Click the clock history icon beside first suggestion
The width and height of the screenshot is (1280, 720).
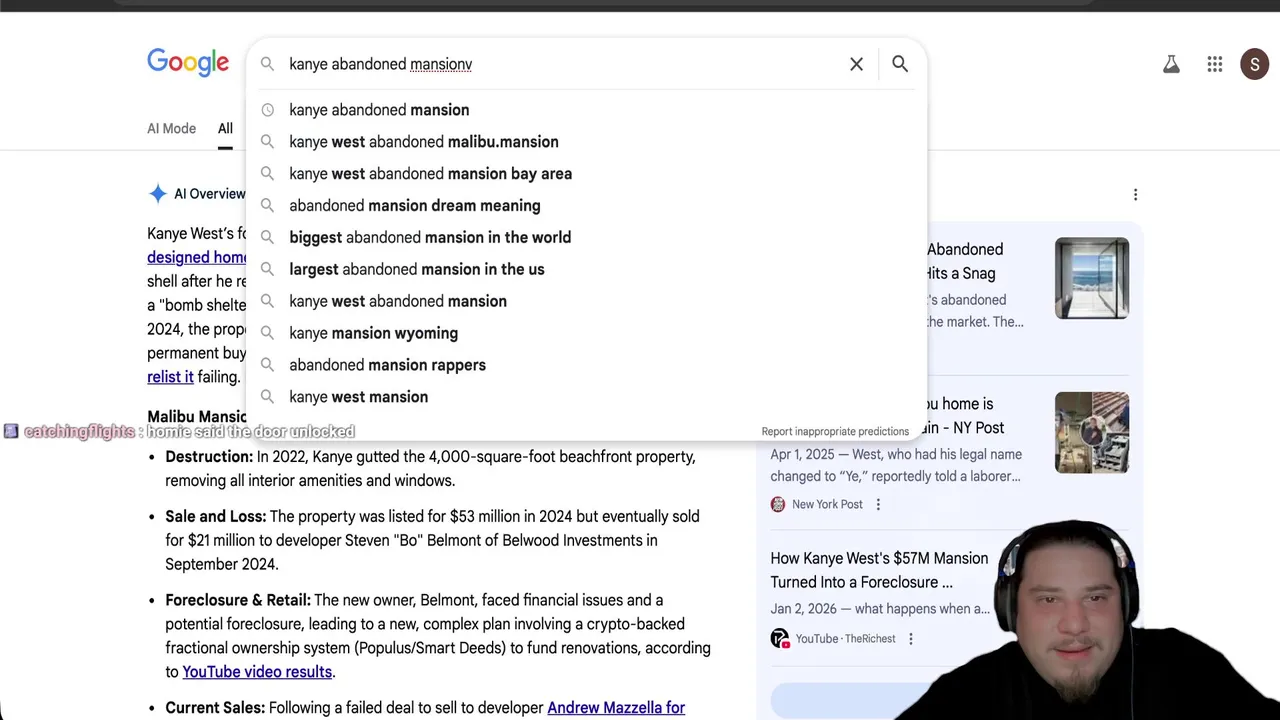tap(267, 110)
